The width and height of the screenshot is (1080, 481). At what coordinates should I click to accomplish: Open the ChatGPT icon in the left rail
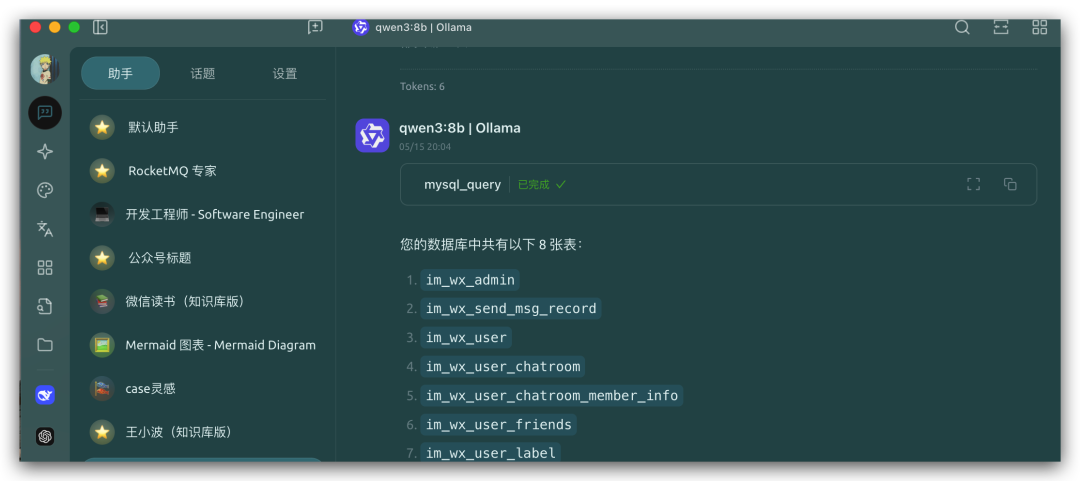point(45,436)
